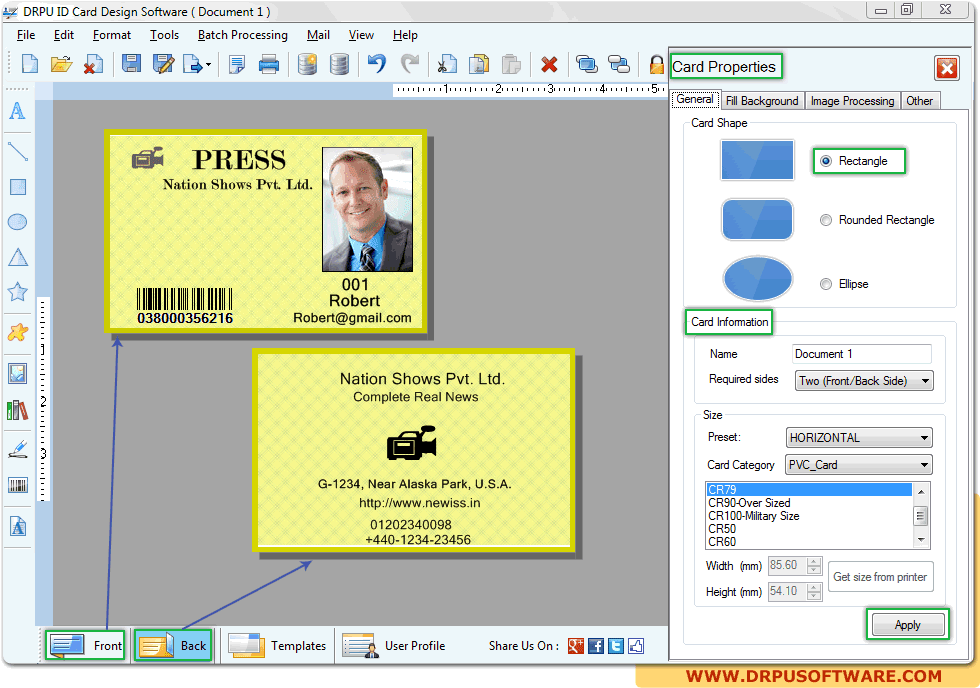The image size is (980, 688).
Task: Click the Export icon's dropdown arrow
Action: click(208, 64)
